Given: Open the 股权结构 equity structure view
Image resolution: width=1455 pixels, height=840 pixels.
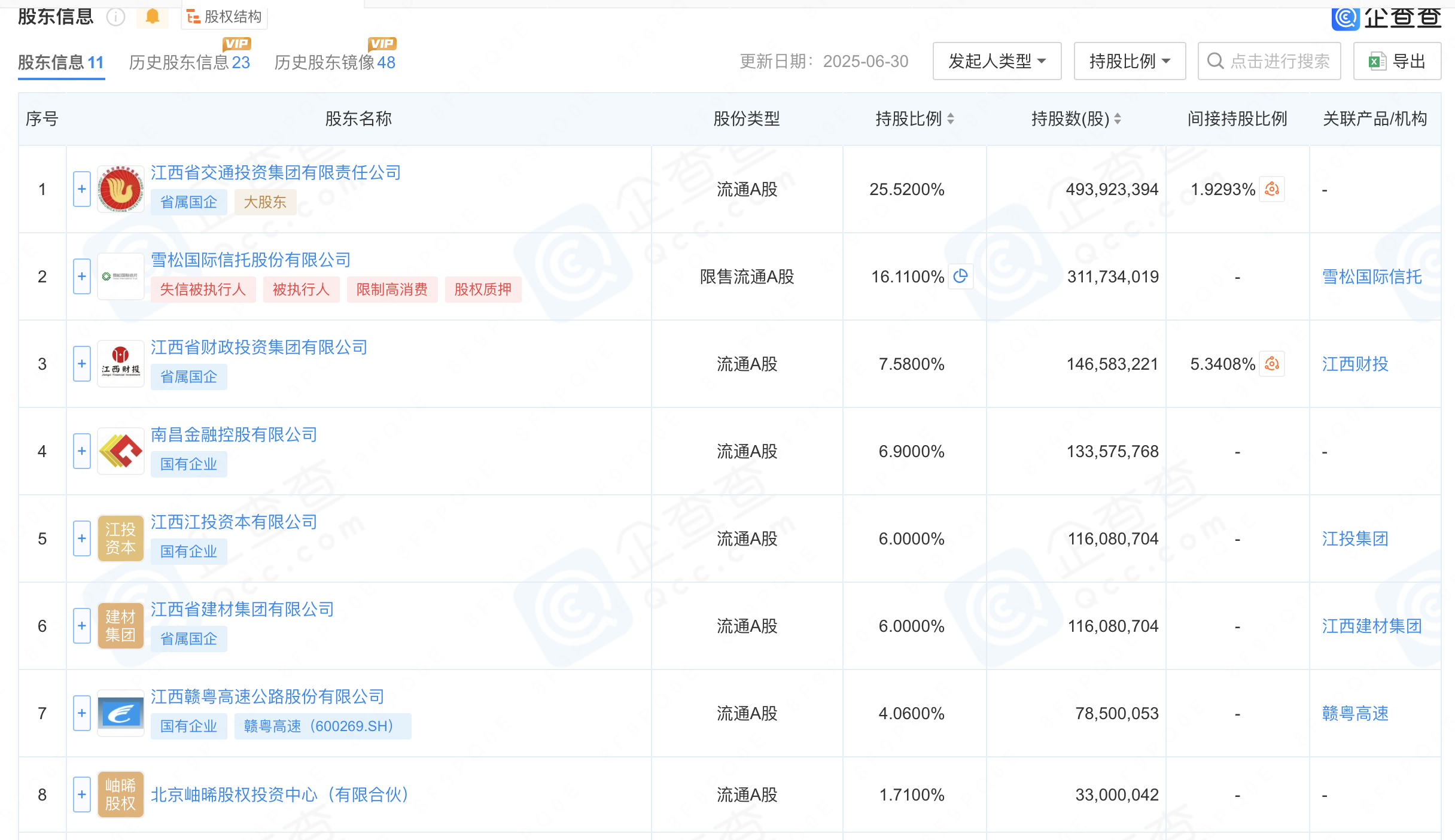Looking at the screenshot, I should click(x=225, y=17).
